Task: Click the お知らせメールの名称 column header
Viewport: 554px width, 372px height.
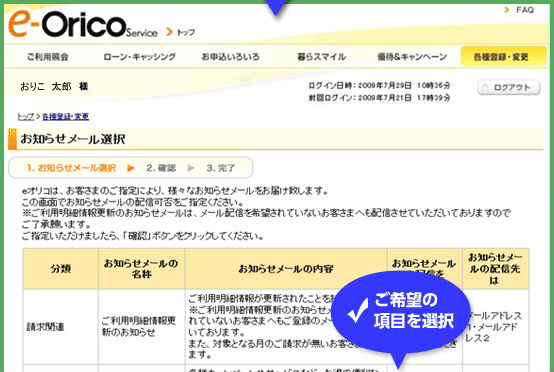Action: (x=141, y=269)
